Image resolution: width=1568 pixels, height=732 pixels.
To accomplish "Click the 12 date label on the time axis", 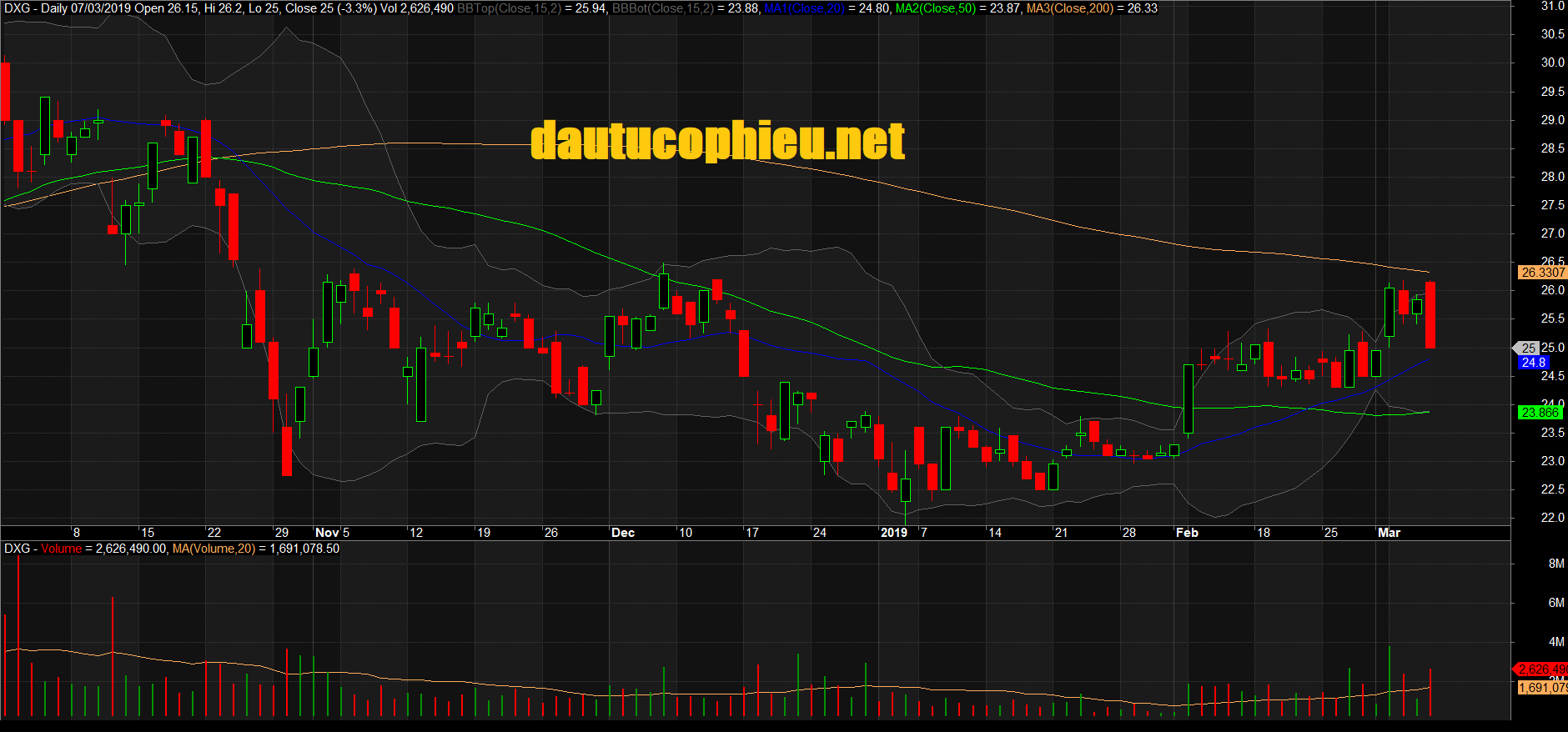I will click(416, 533).
